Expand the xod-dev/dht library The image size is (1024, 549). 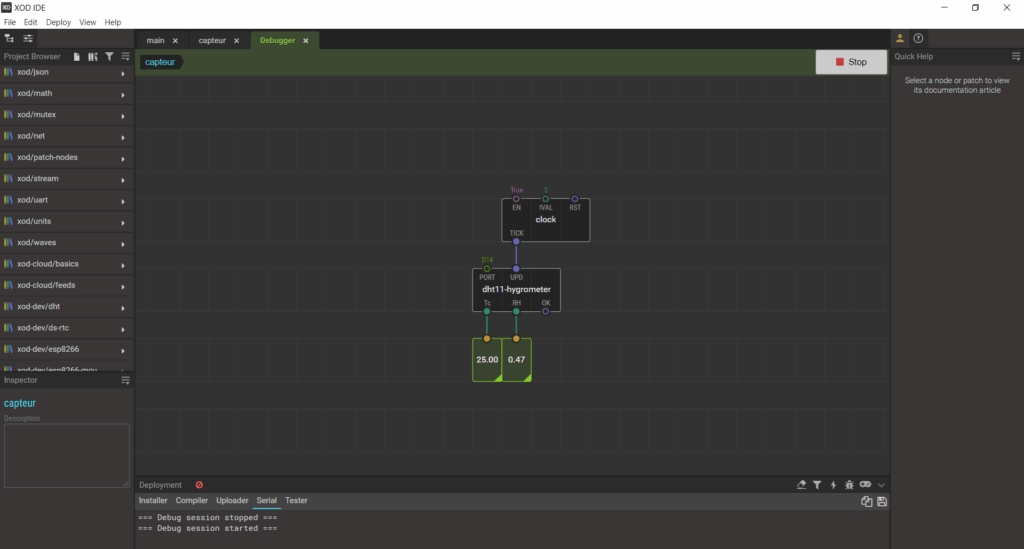(x=123, y=307)
